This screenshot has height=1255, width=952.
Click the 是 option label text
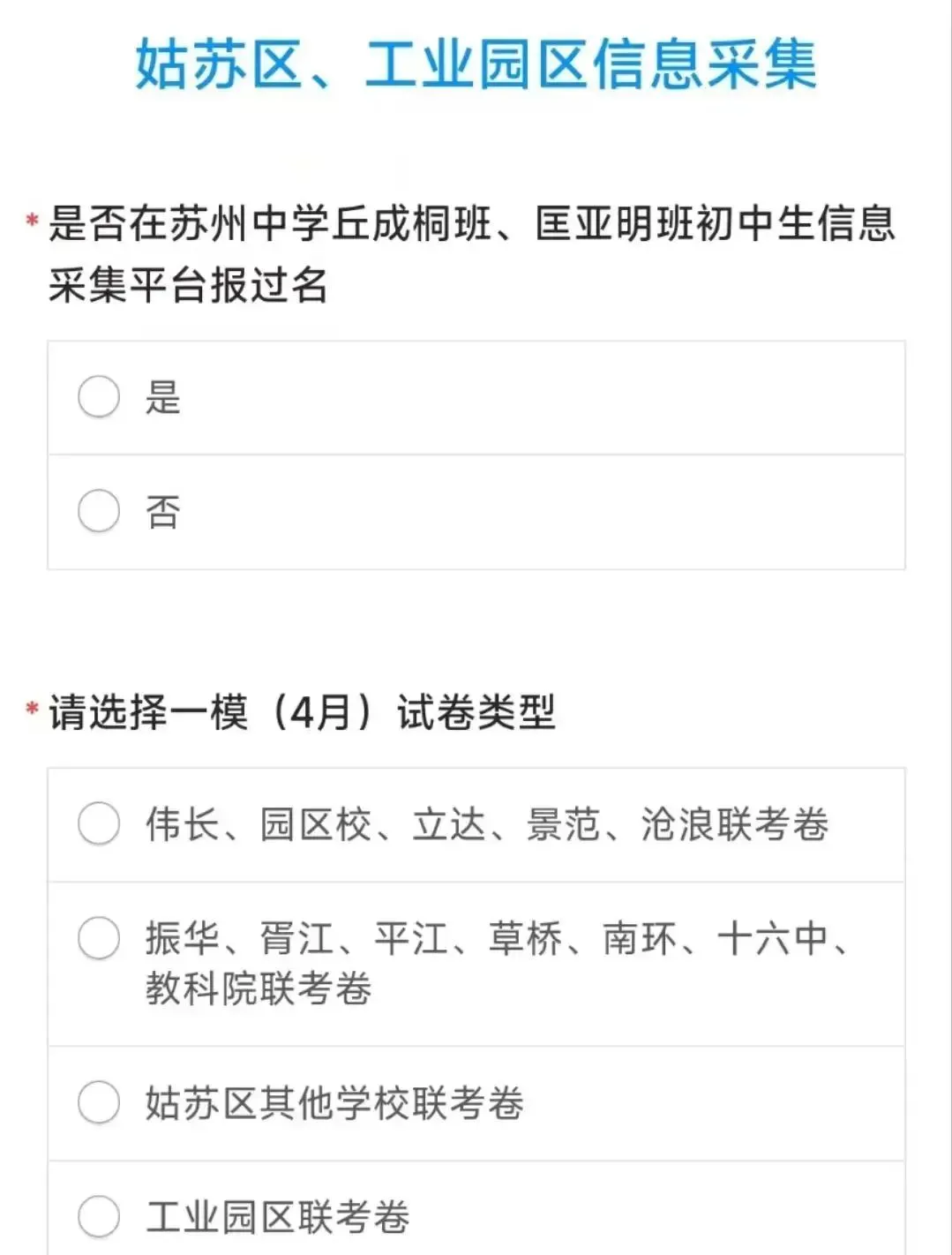pyautogui.click(x=163, y=397)
